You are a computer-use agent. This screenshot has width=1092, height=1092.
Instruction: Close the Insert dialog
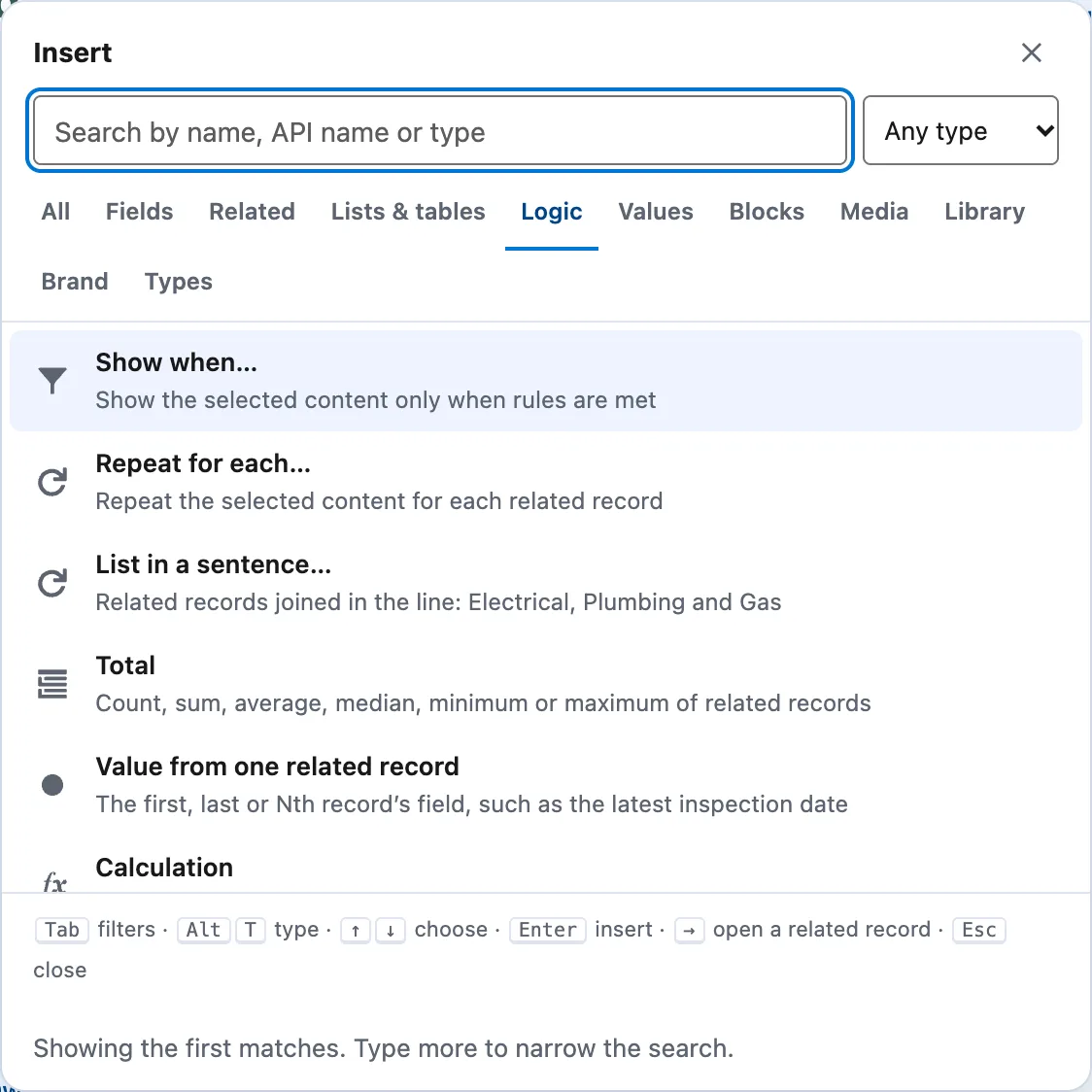tap(1031, 52)
